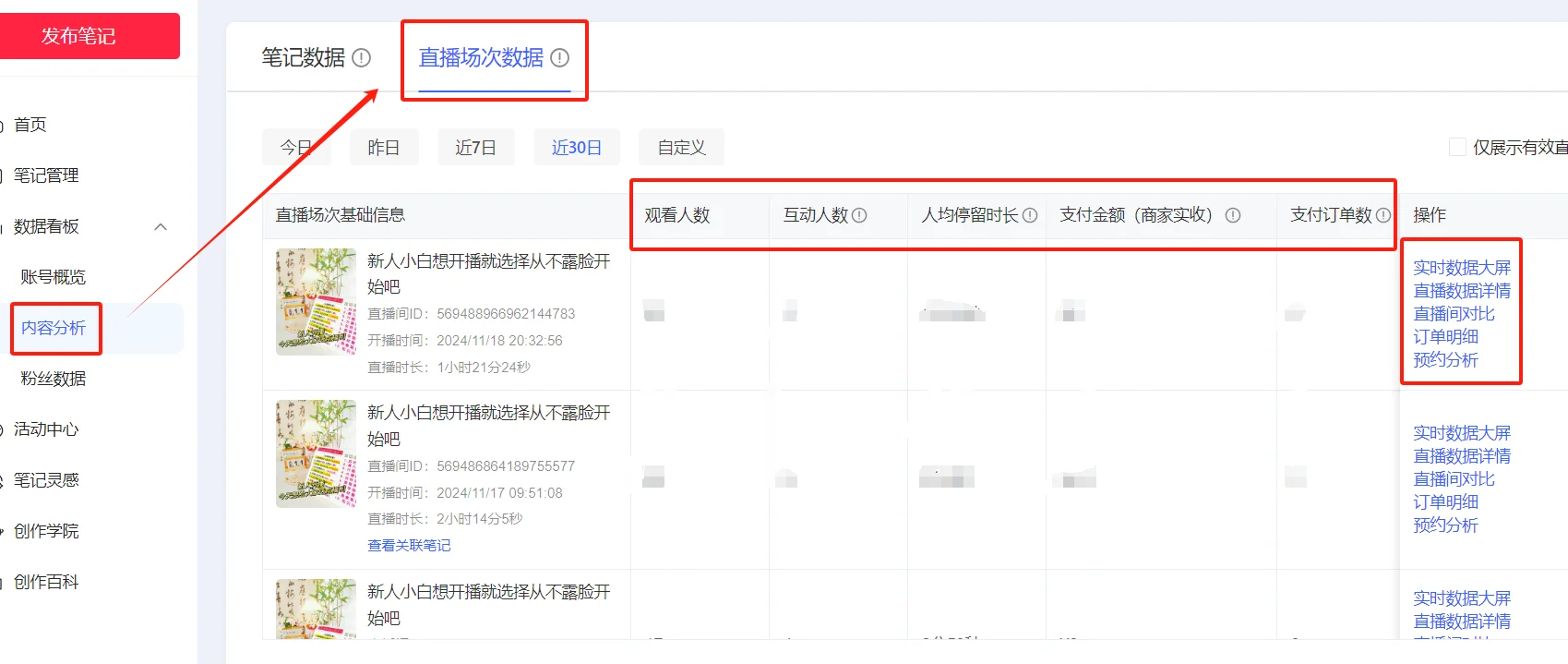Open 直播间对比 for the 2024/11/17 live
1568x664 pixels.
[1454, 479]
